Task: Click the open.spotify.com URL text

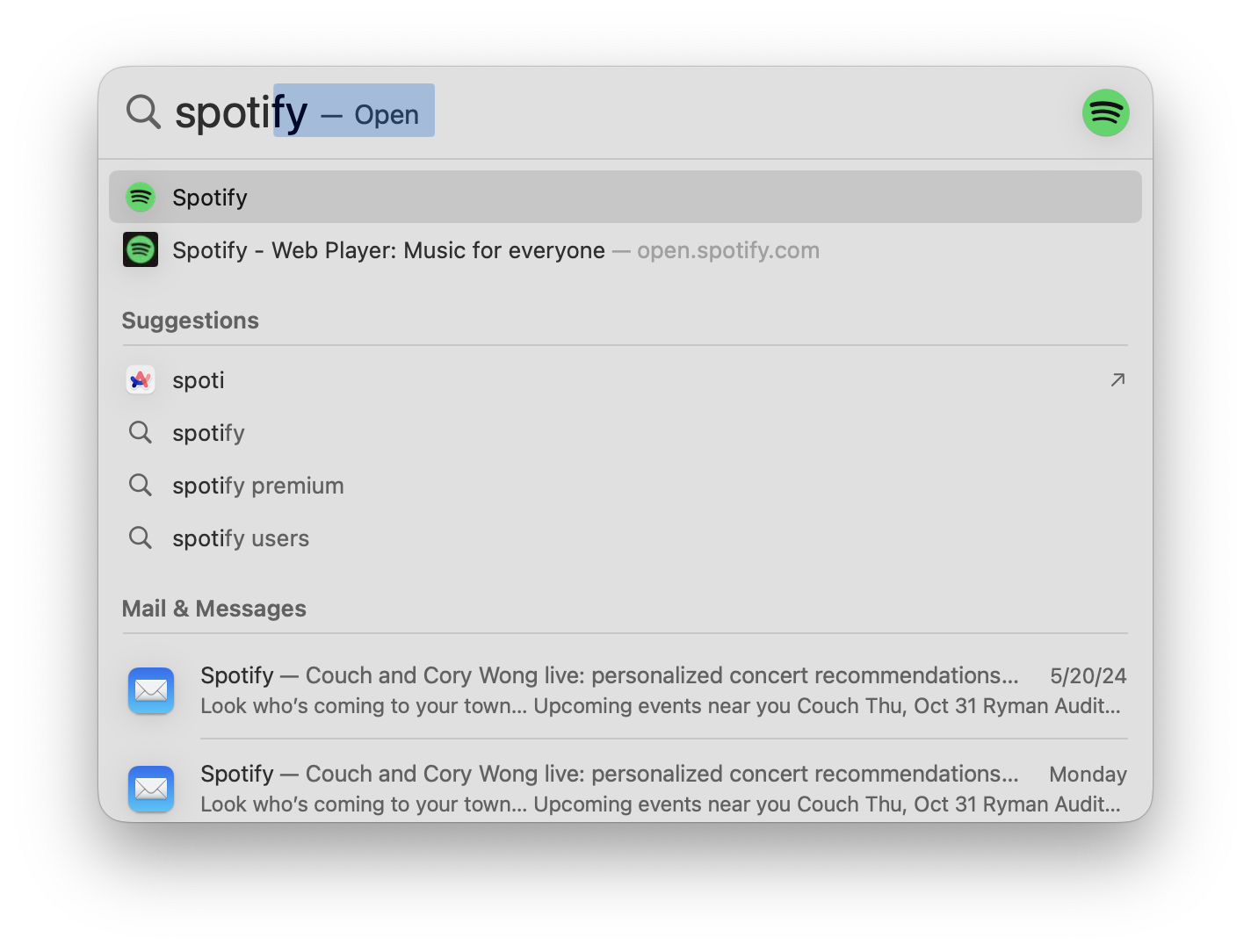Action: click(728, 250)
